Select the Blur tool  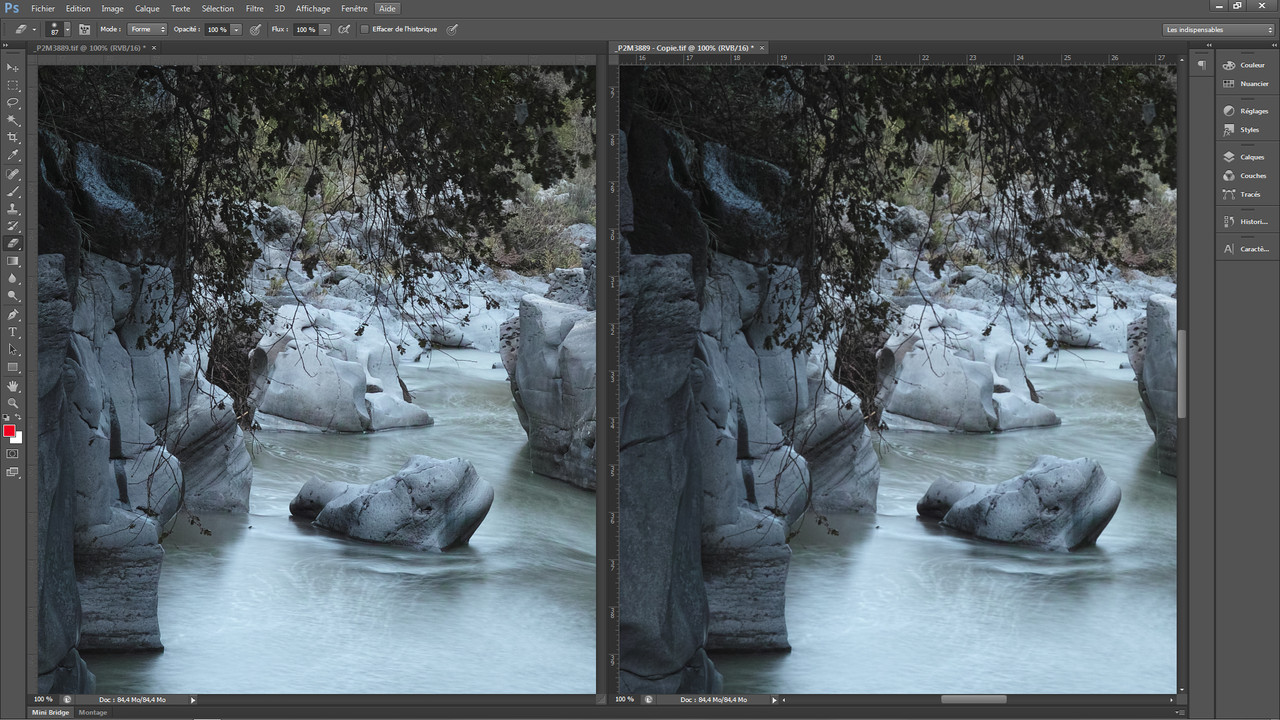coord(13,278)
